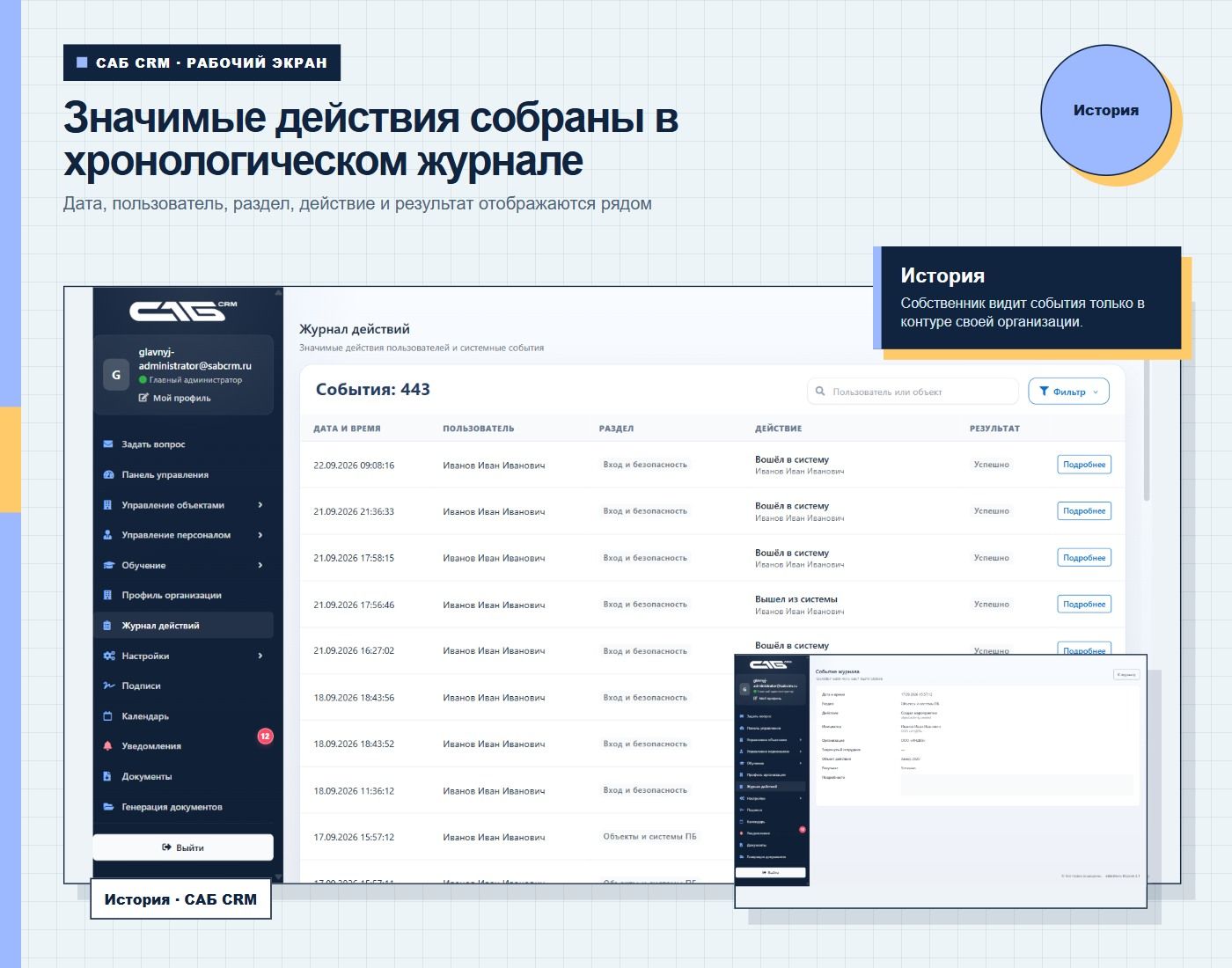Open the Фильтр dropdown
Viewport: 1232px width, 968px height.
(x=1068, y=392)
